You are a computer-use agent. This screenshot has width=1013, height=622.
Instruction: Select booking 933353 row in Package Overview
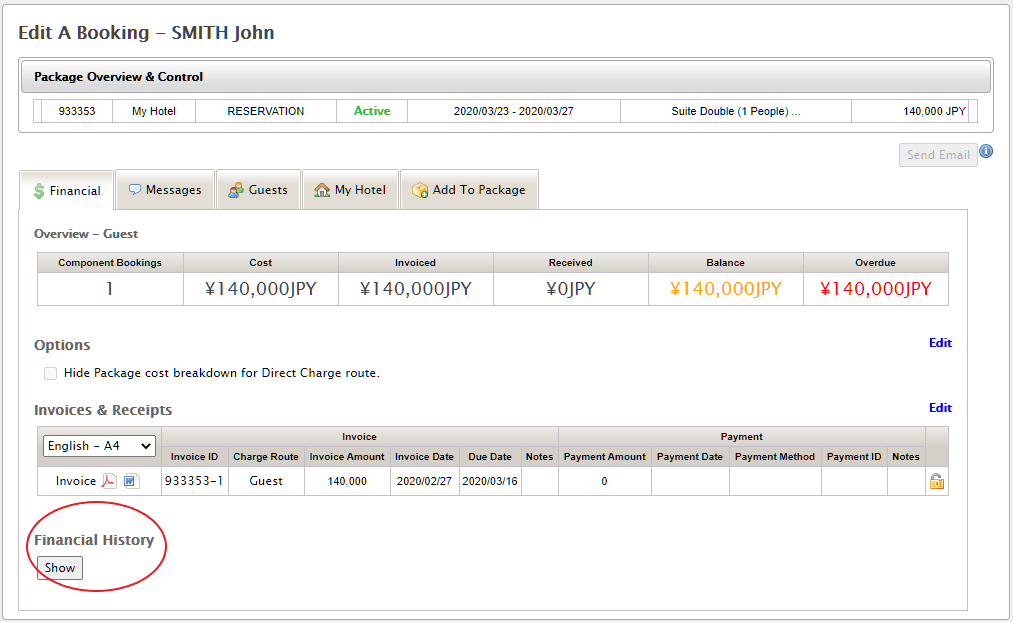[77, 111]
